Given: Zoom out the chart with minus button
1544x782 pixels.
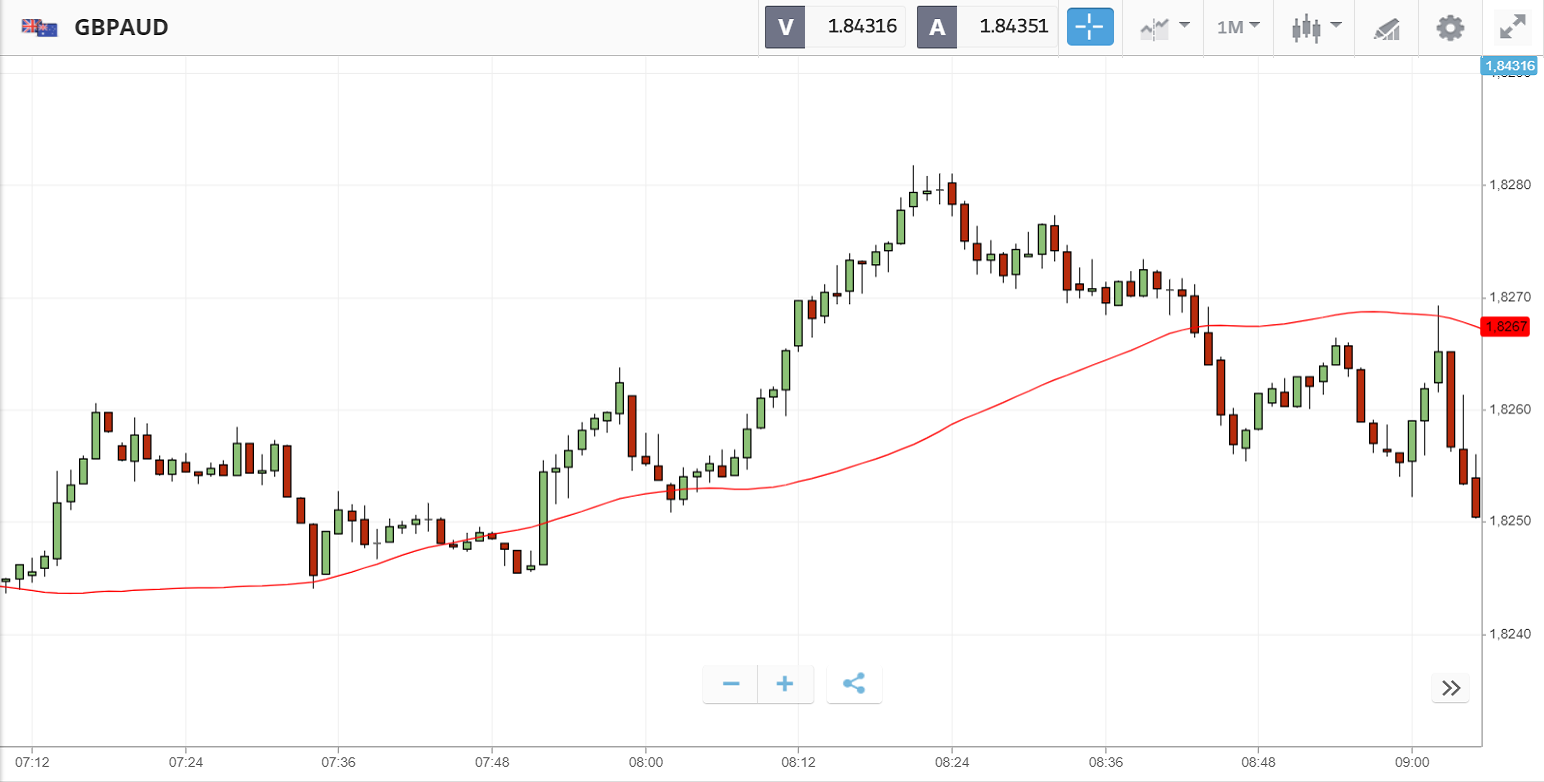Looking at the screenshot, I should pyautogui.click(x=731, y=684).
